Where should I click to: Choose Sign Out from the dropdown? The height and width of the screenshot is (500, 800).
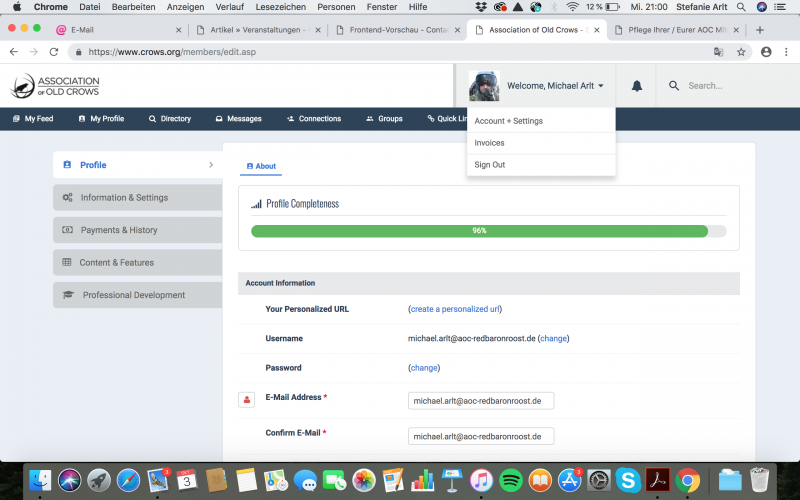pyautogui.click(x=541, y=165)
